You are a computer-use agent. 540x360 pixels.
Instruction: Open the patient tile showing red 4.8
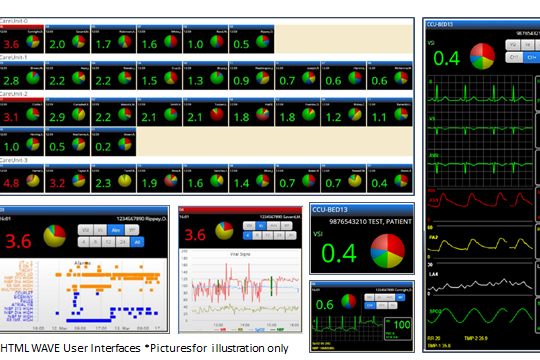[21, 178]
